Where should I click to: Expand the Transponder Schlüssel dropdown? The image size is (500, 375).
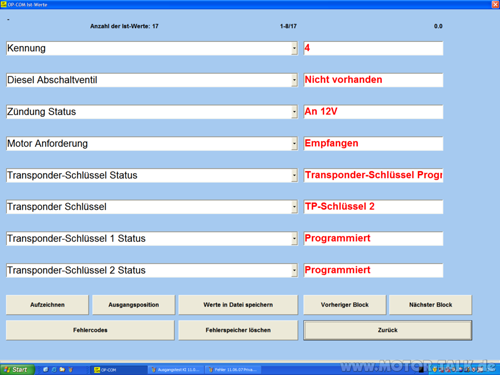(294, 207)
